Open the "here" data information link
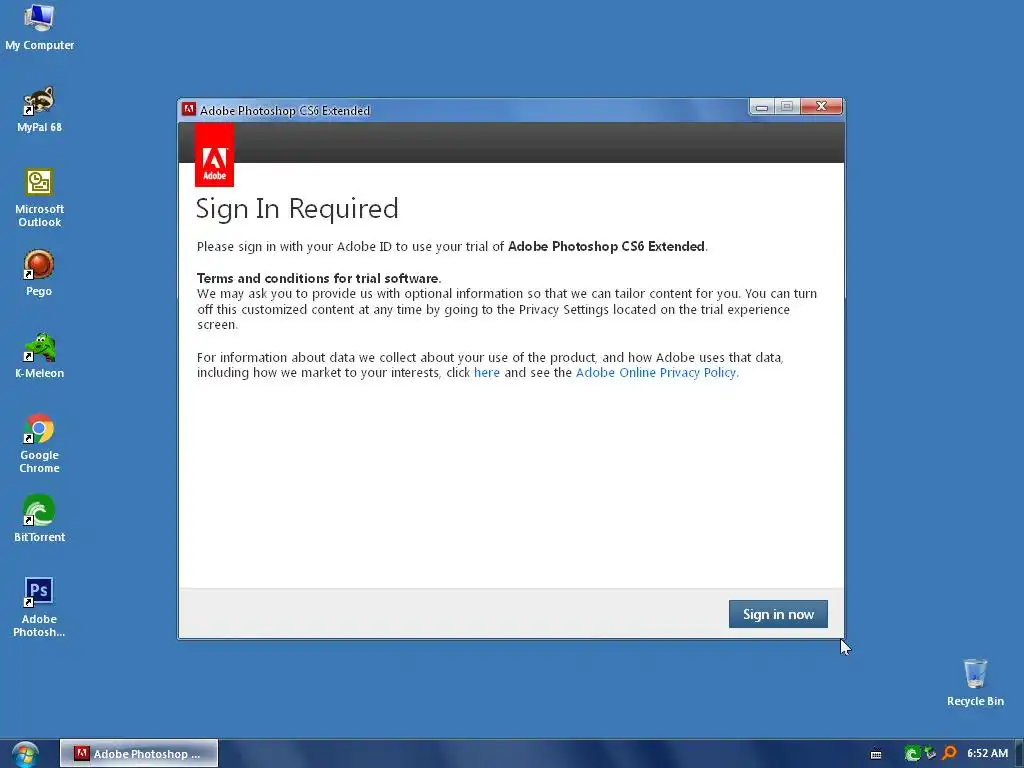1024x768 pixels. pyautogui.click(x=487, y=373)
